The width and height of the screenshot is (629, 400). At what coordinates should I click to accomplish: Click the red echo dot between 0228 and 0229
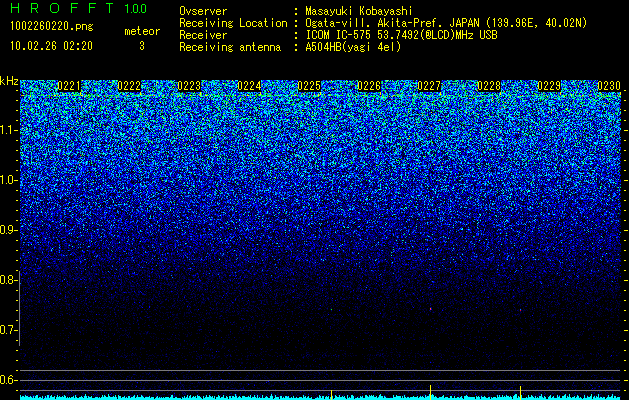click(x=521, y=310)
